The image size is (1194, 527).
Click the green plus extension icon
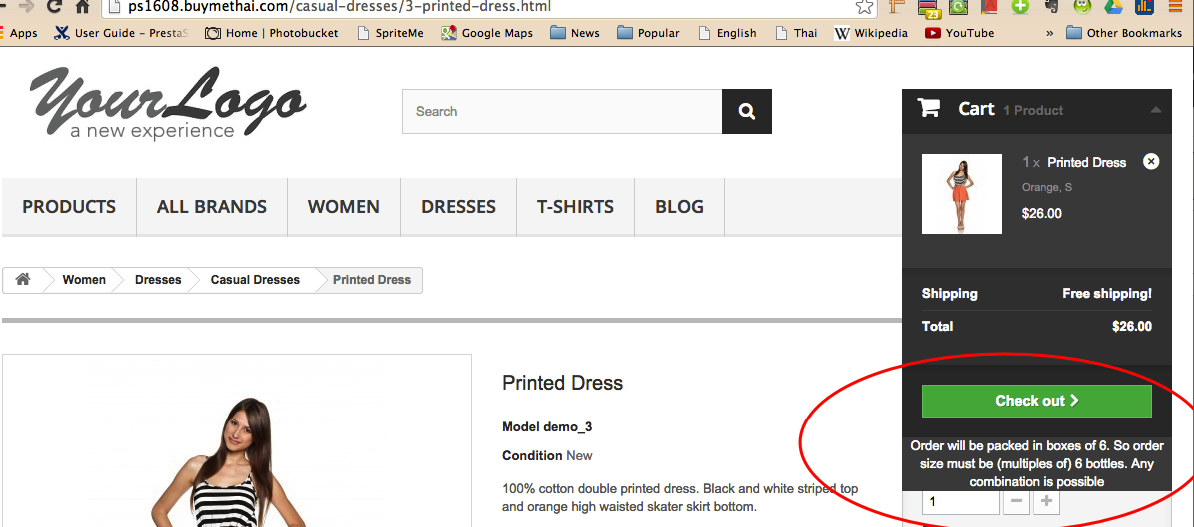pyautogui.click(x=1020, y=7)
